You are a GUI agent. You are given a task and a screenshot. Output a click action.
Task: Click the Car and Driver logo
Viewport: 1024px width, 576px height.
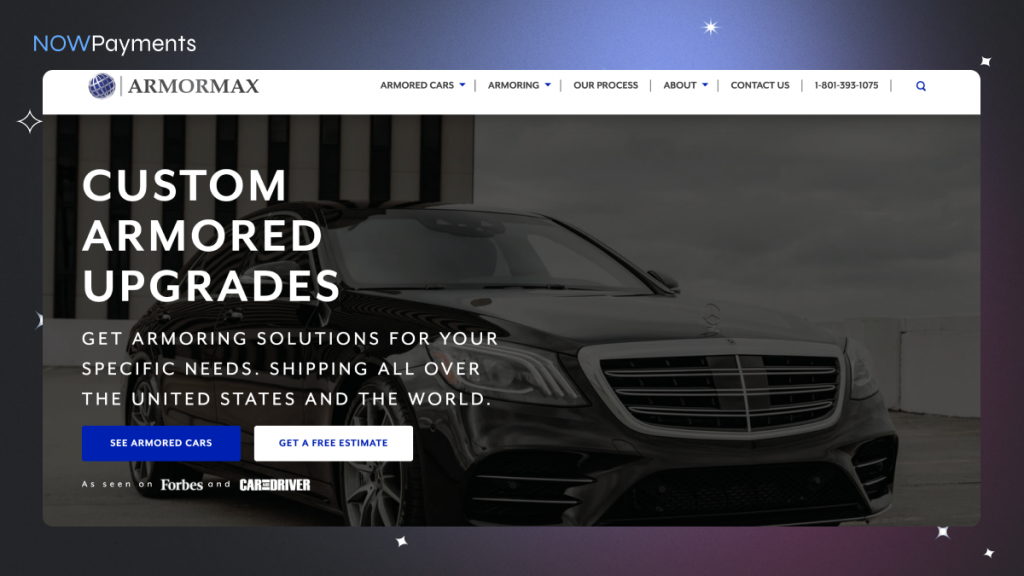click(x=275, y=485)
